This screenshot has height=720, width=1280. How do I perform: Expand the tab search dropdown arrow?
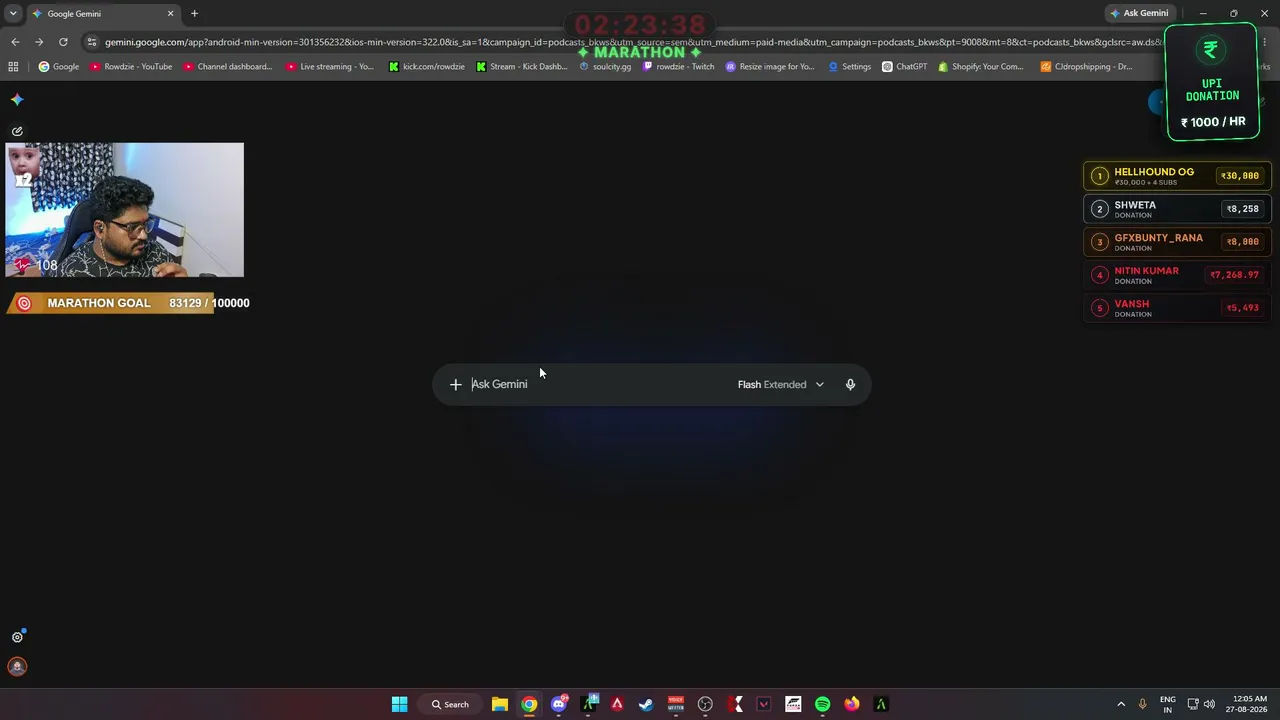13,13
